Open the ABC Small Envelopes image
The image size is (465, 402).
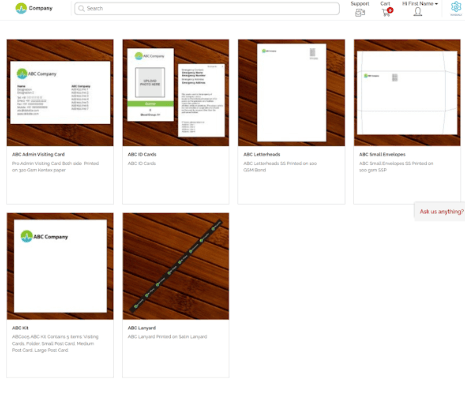407,93
